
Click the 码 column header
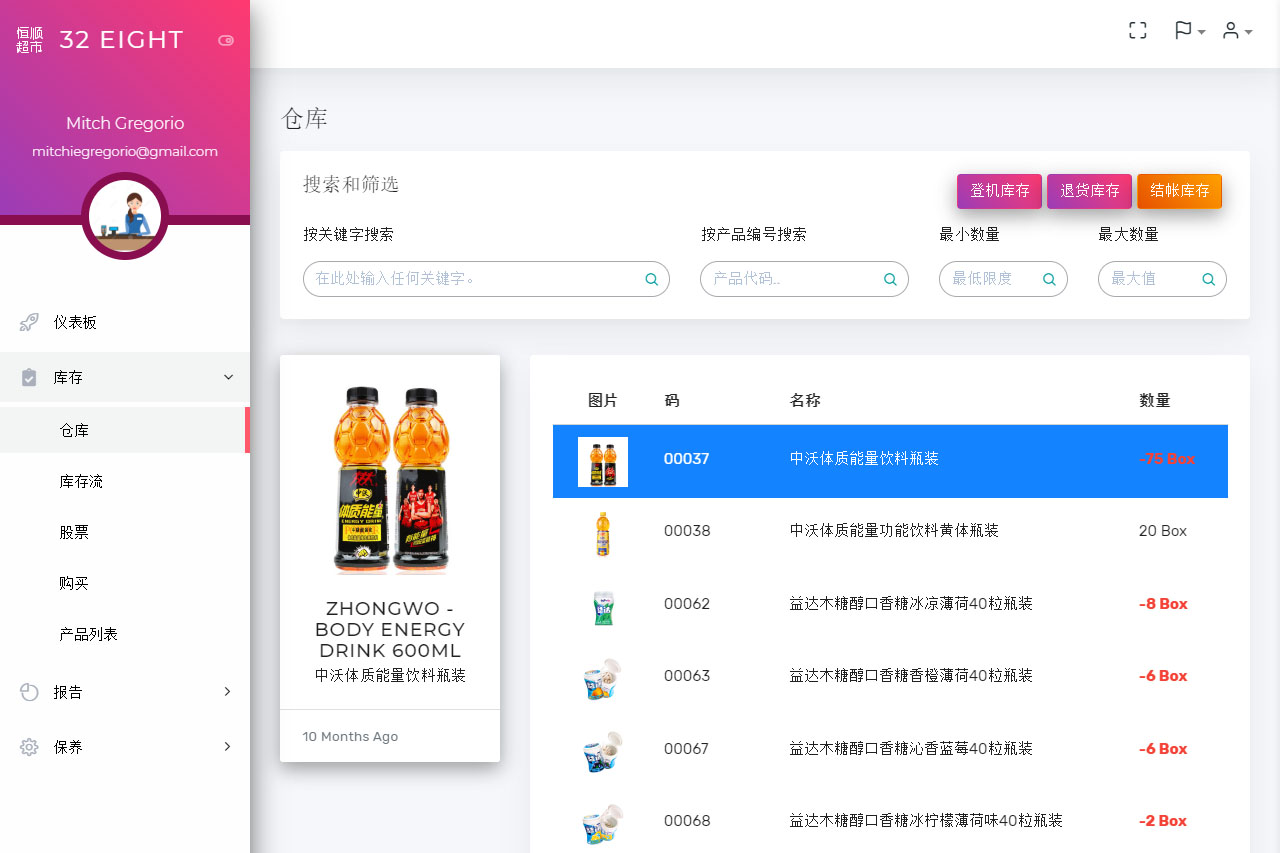point(672,400)
